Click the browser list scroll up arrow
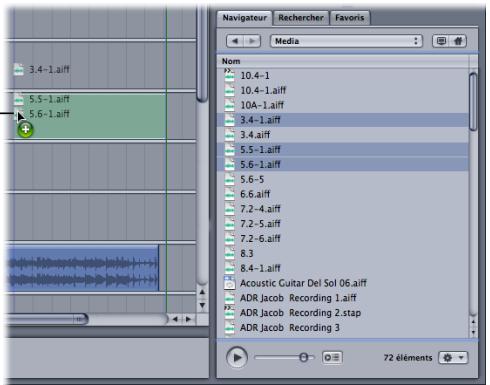Image resolution: width=490 pixels, height=385 pixels. click(x=473, y=322)
